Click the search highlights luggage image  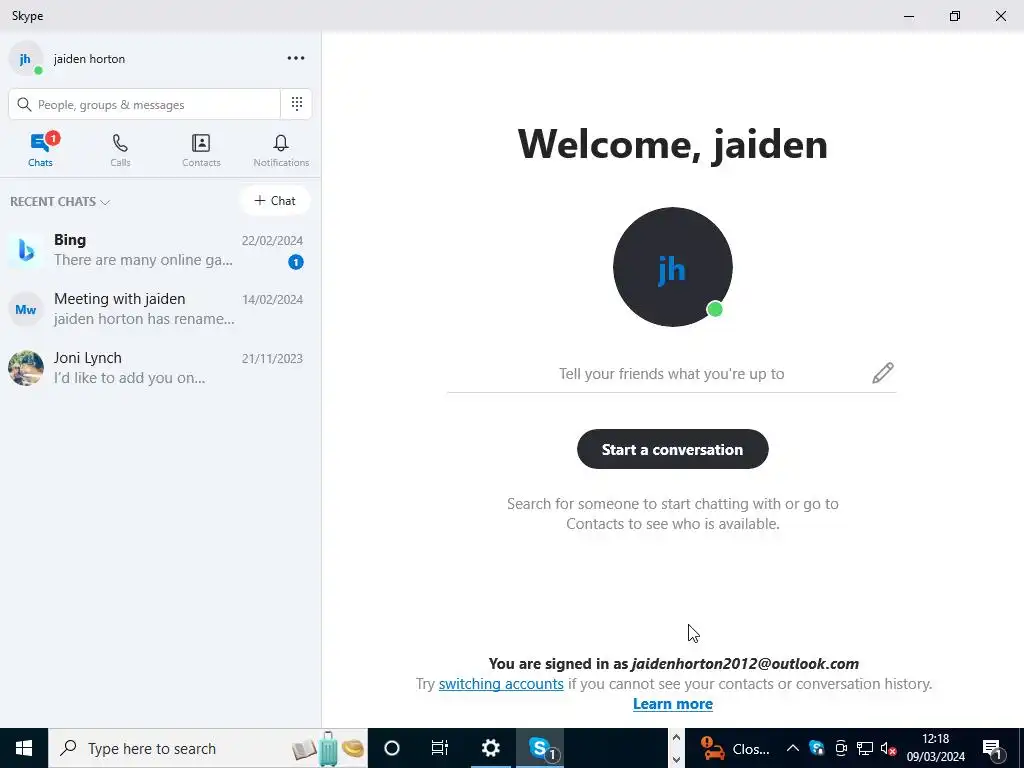[x=328, y=748]
